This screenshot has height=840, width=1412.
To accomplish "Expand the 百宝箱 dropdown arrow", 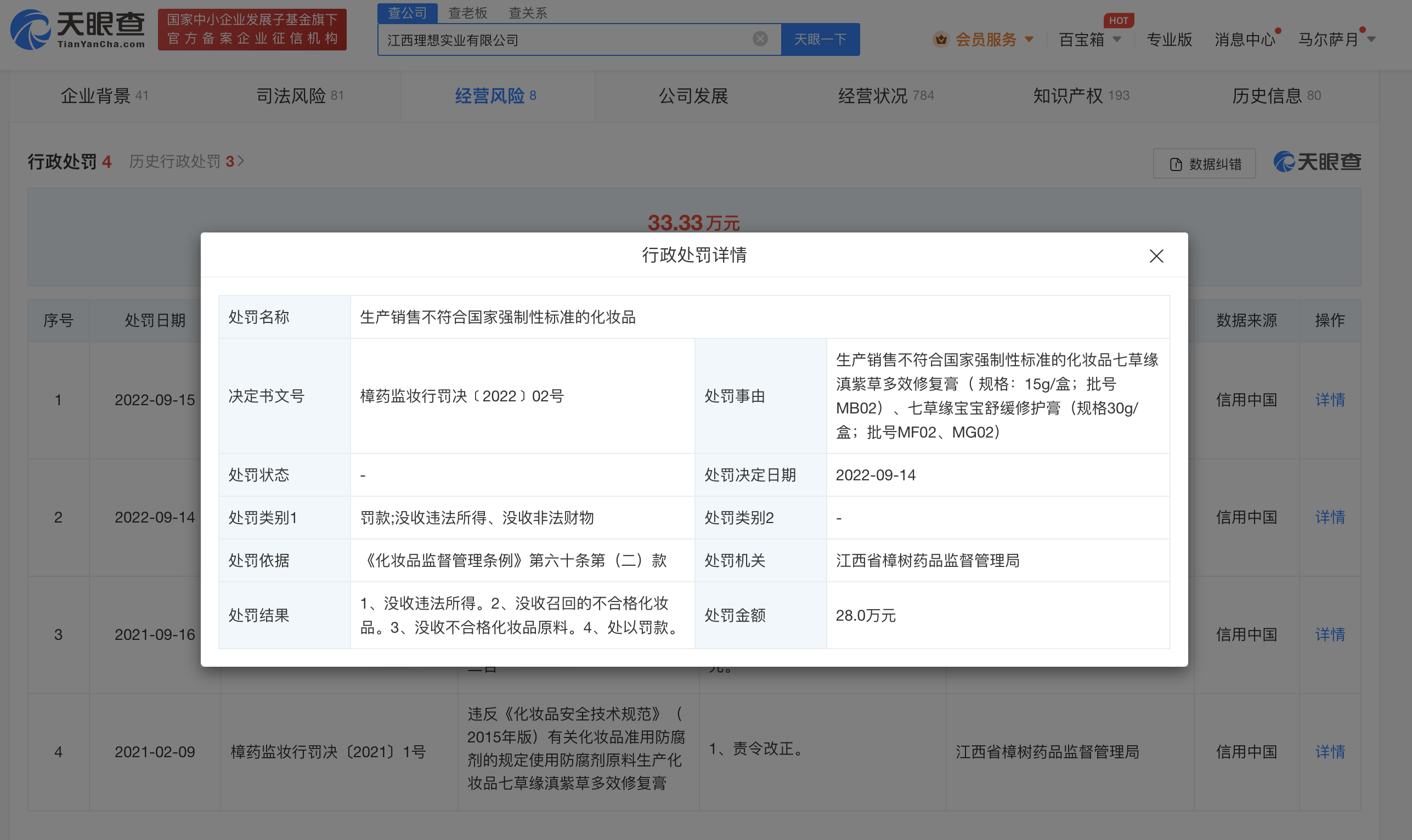I will click(1116, 39).
